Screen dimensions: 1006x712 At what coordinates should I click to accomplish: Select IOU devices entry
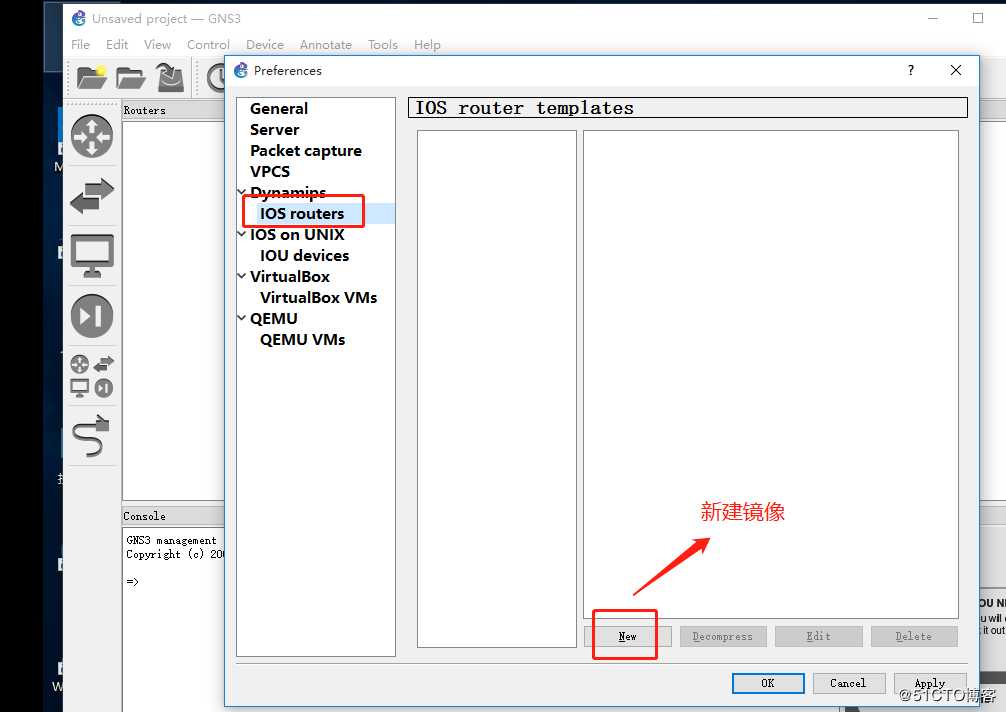click(305, 255)
